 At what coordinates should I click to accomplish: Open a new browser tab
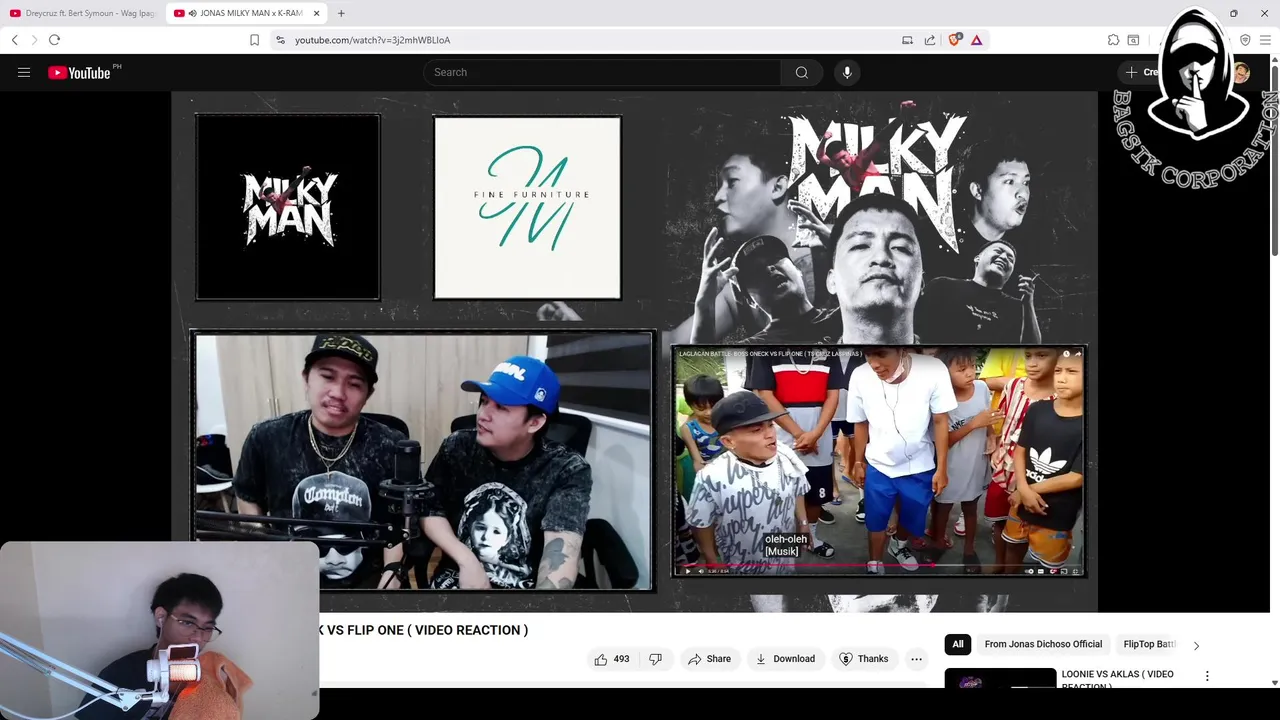click(x=341, y=13)
